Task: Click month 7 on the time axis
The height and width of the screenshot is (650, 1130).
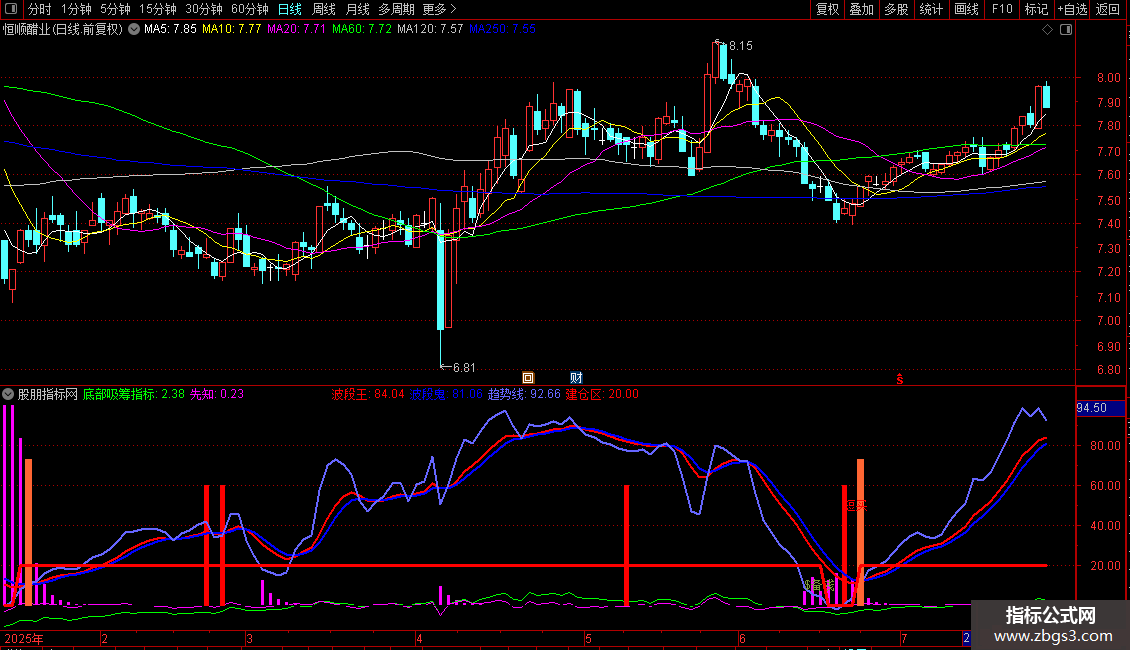Action: coord(904,638)
